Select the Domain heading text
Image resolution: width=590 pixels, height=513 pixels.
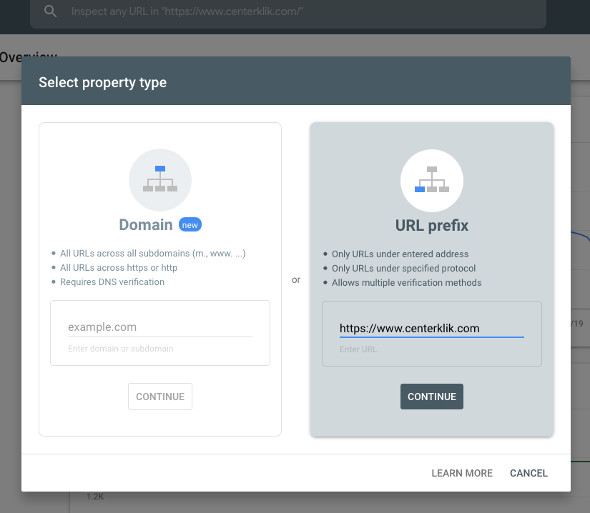146,225
